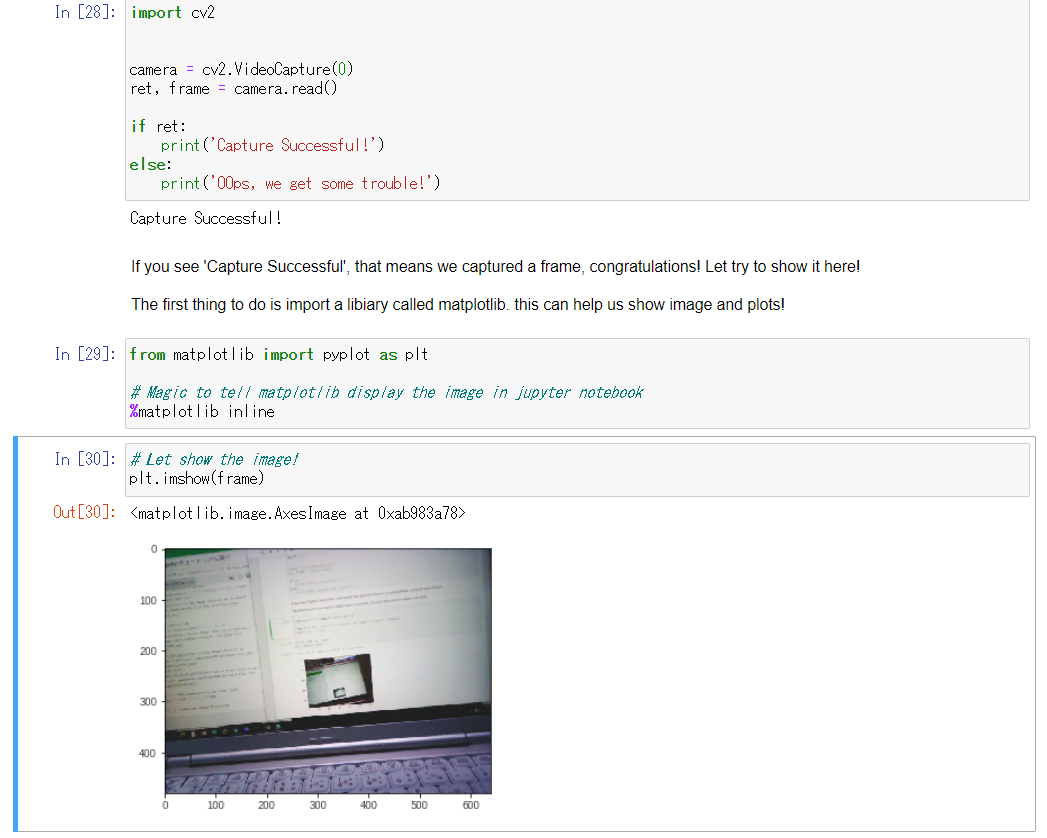1047x838 pixels.
Task: Click the 'Capture Successful!' output text
Action: coord(206,218)
